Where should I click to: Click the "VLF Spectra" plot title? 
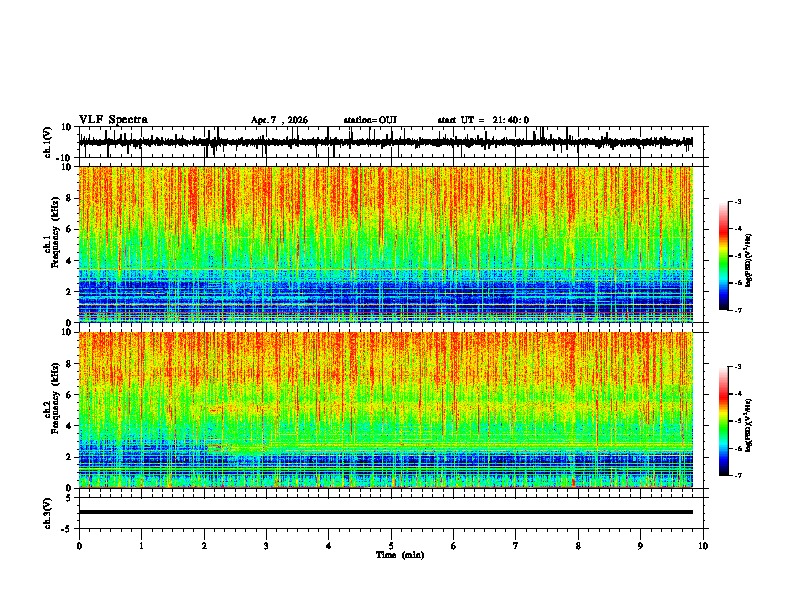click(113, 120)
